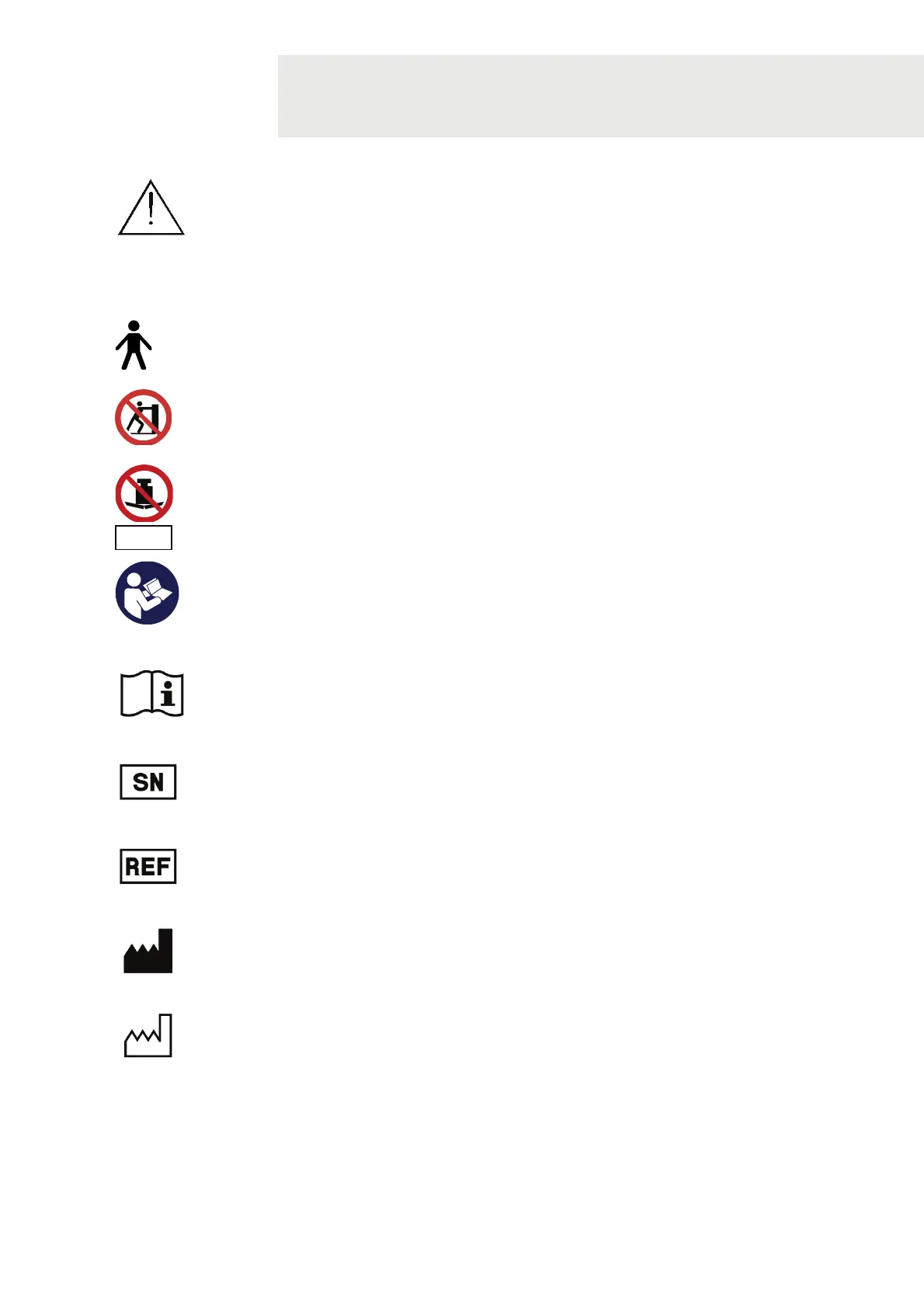This screenshot has height=1308, width=924.
Task: Select the SN serial number symbol
Action: coord(148,782)
